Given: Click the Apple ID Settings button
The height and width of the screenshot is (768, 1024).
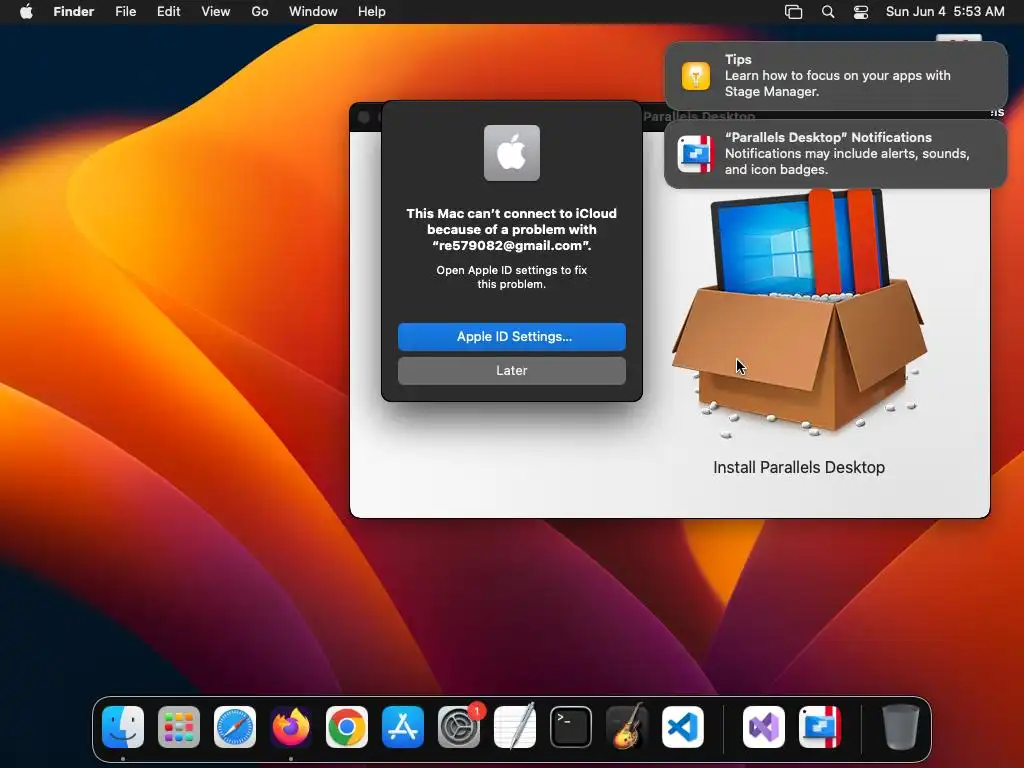Looking at the screenshot, I should (511, 336).
